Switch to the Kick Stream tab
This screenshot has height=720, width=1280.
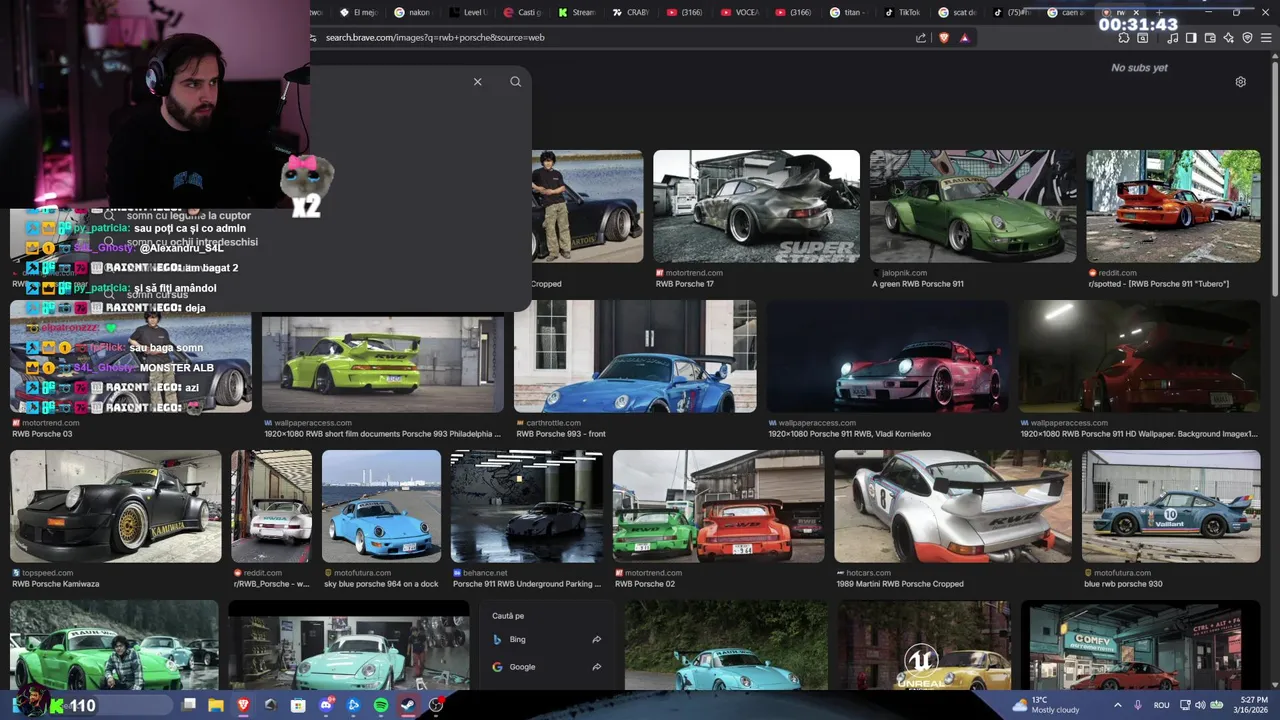577,12
